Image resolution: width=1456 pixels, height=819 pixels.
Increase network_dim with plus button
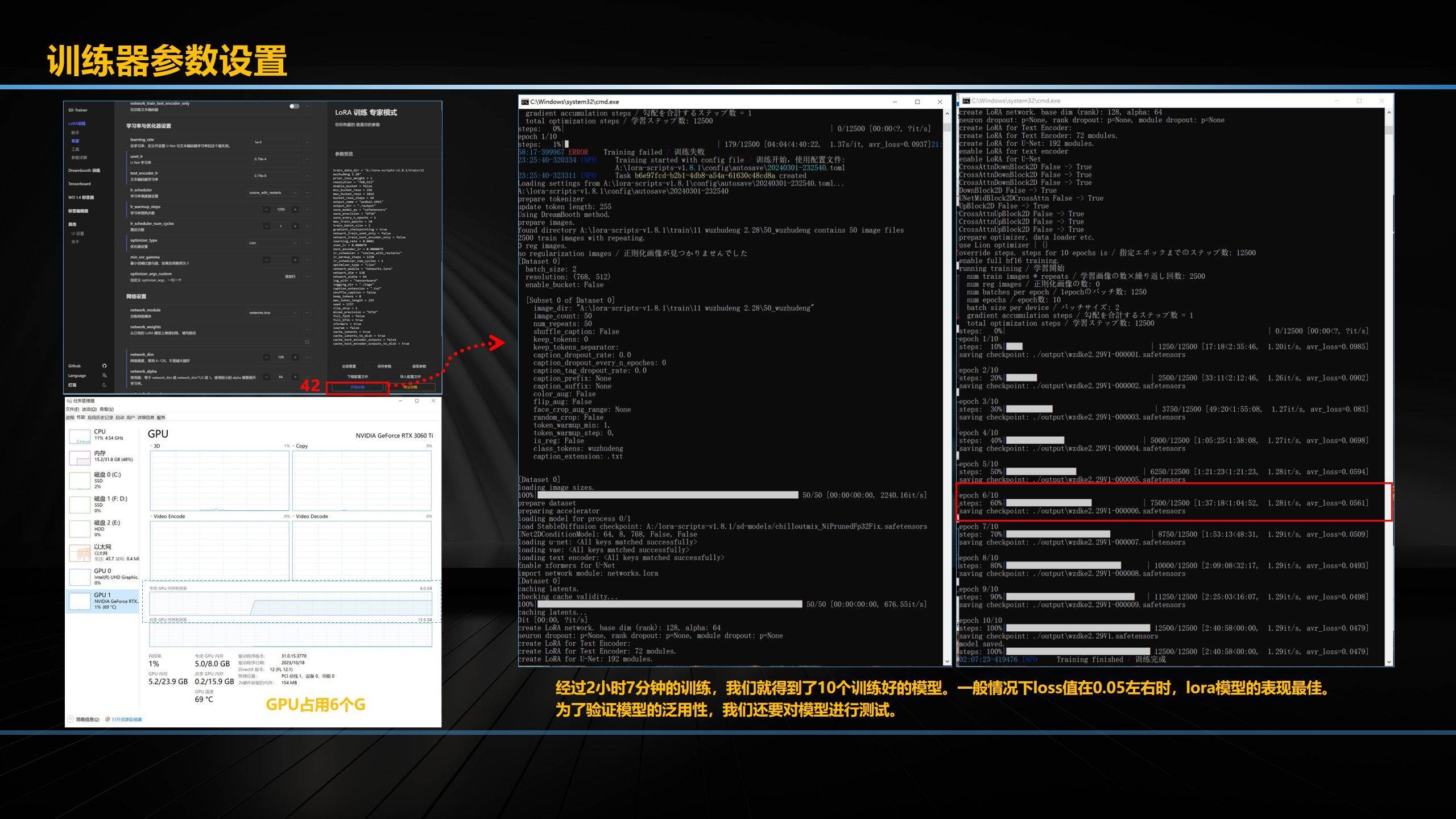[x=295, y=357]
